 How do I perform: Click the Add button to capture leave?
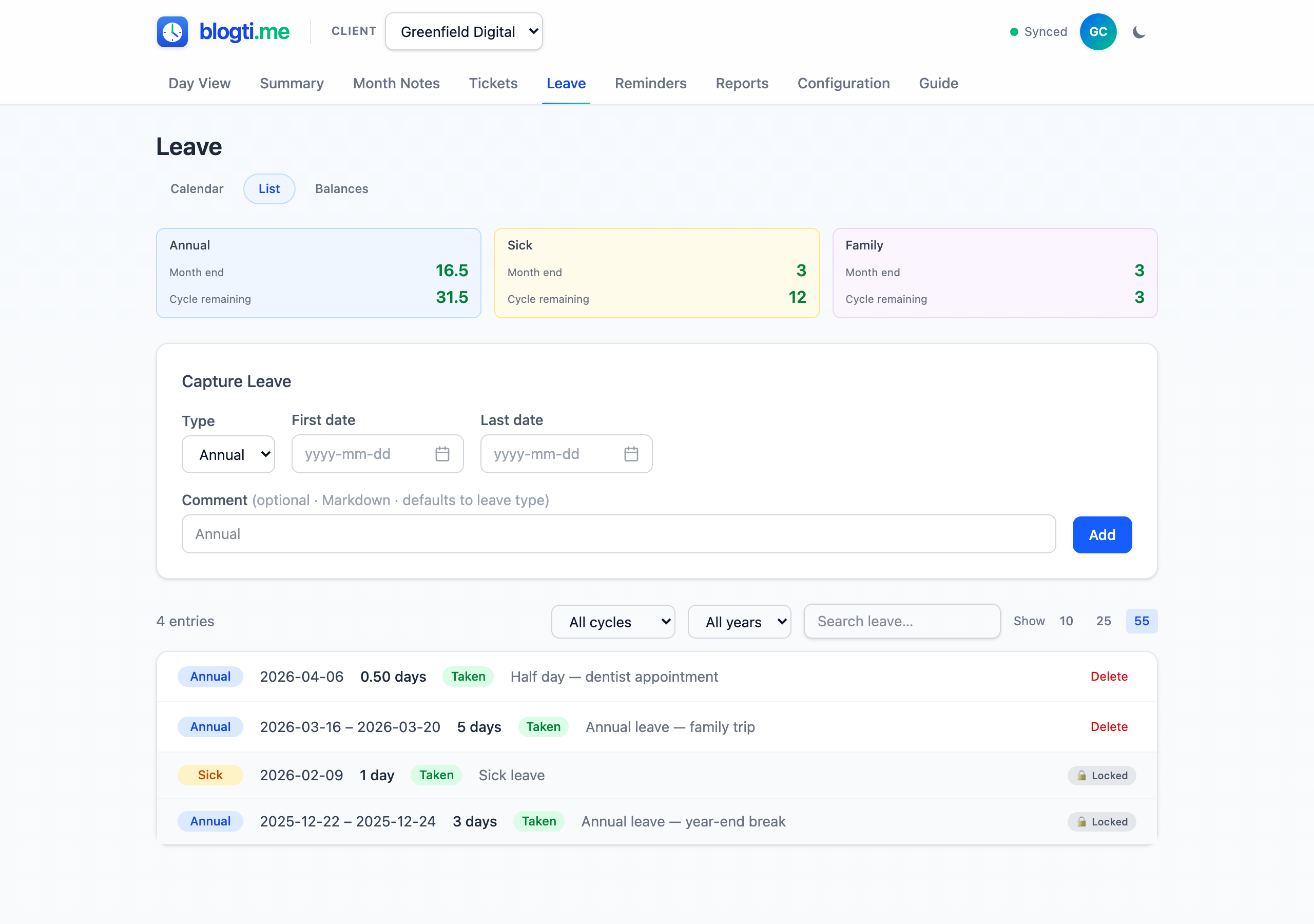coord(1102,535)
